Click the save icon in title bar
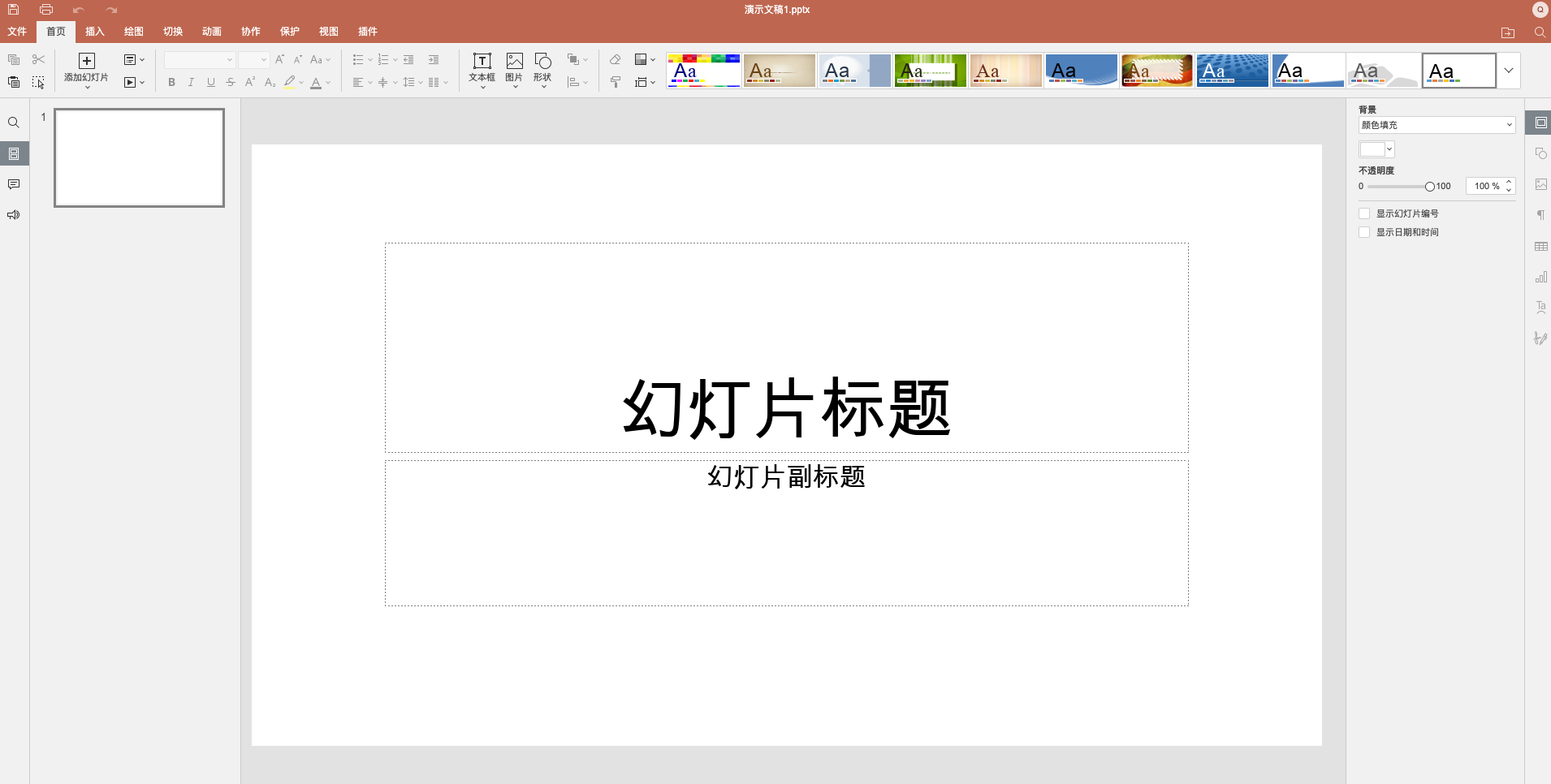 click(x=14, y=10)
